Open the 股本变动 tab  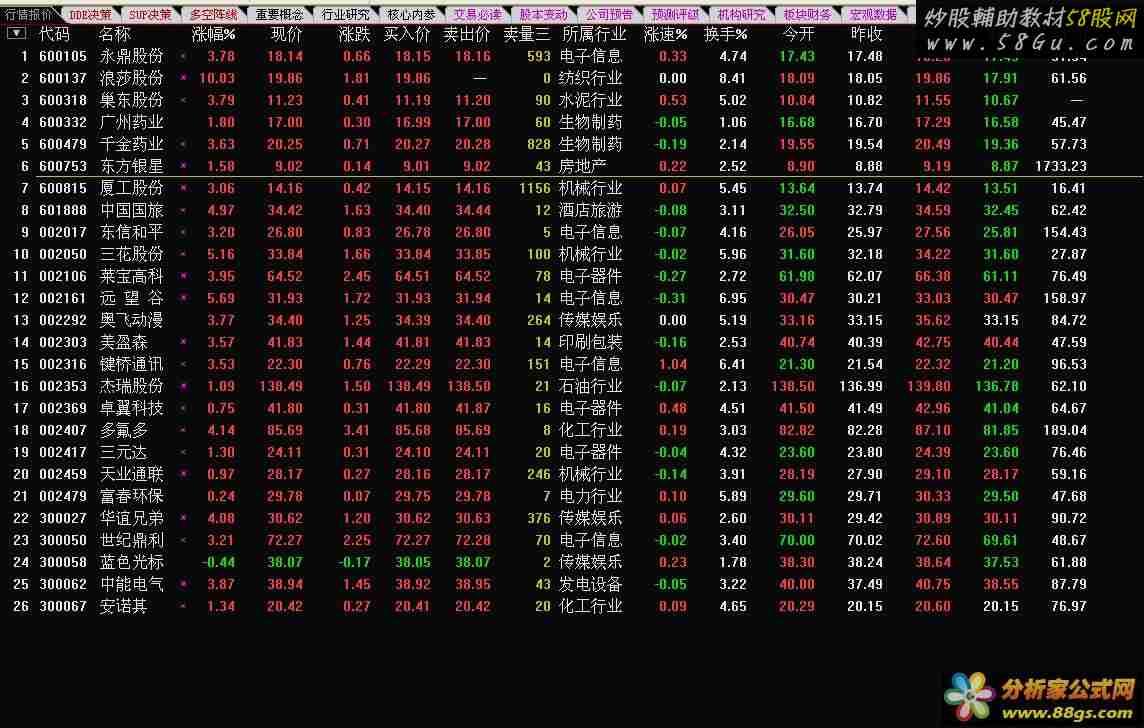(543, 14)
